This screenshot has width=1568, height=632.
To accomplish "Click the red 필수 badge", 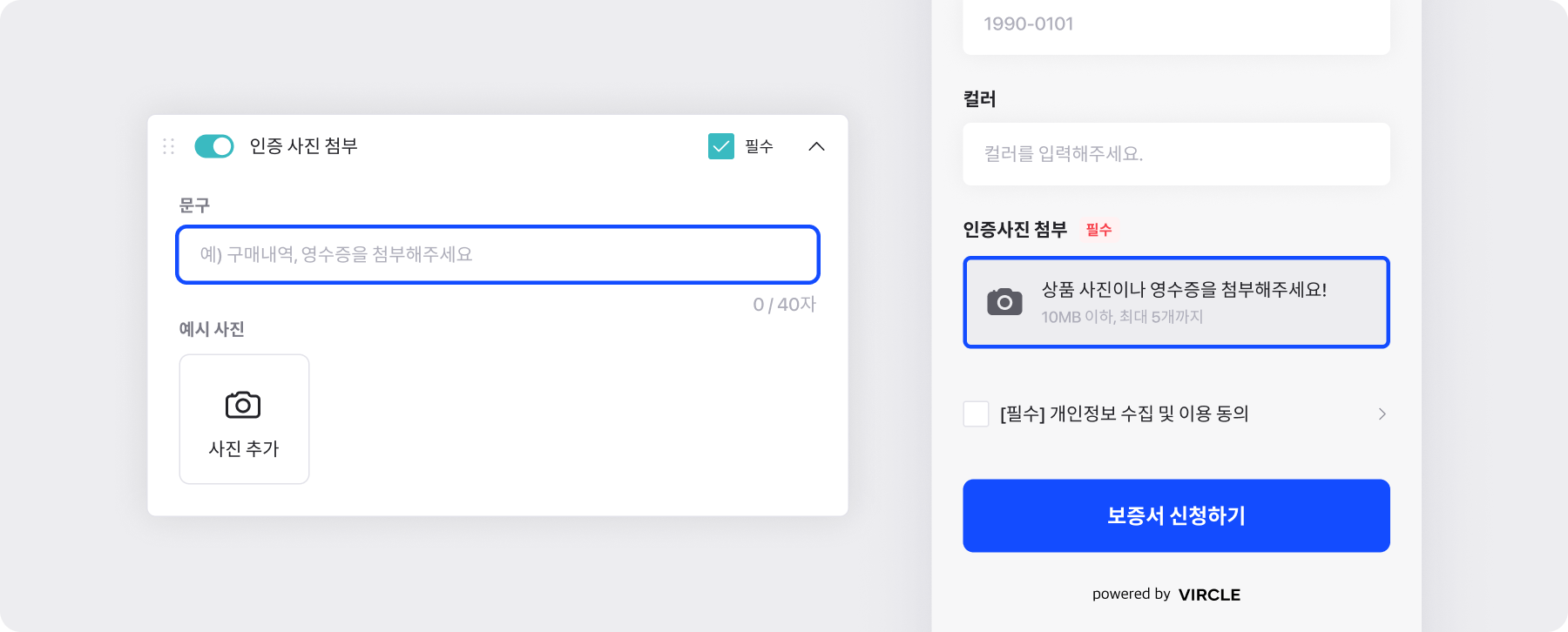I will coord(1098,230).
